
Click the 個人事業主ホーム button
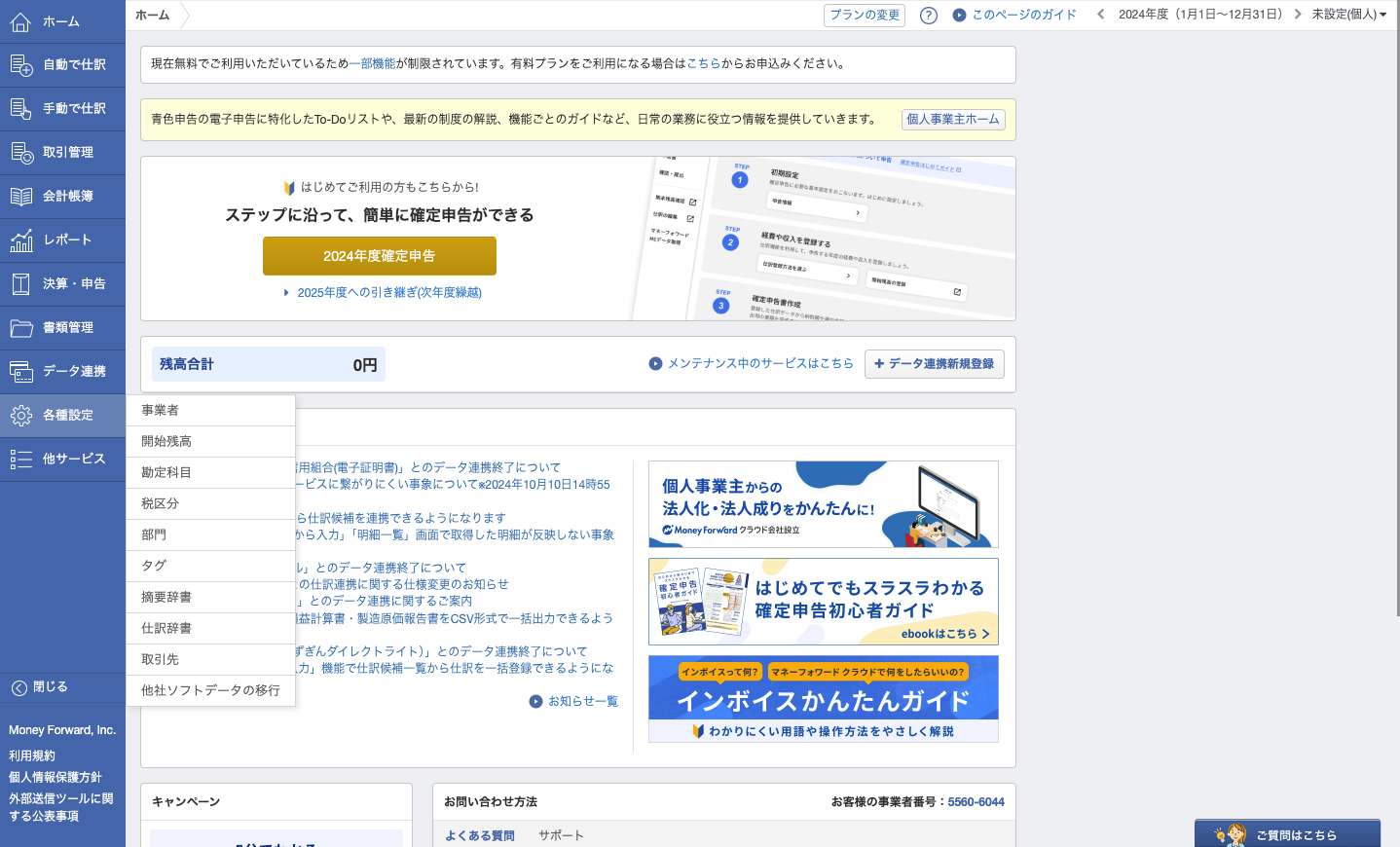point(953,120)
